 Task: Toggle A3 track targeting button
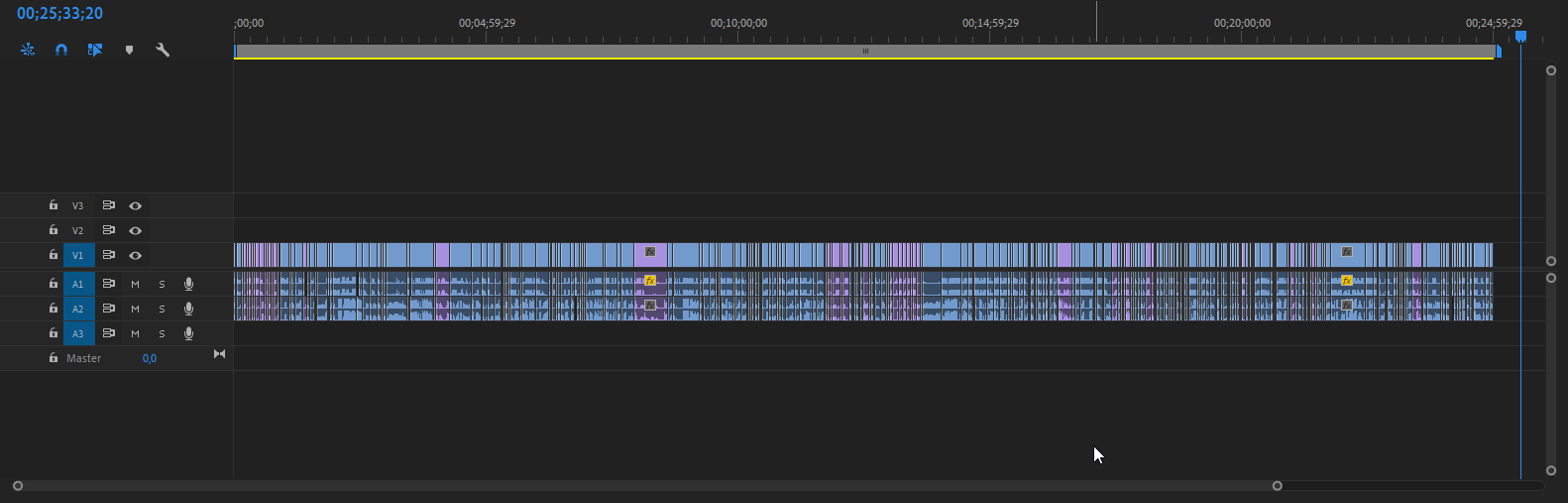pos(78,333)
